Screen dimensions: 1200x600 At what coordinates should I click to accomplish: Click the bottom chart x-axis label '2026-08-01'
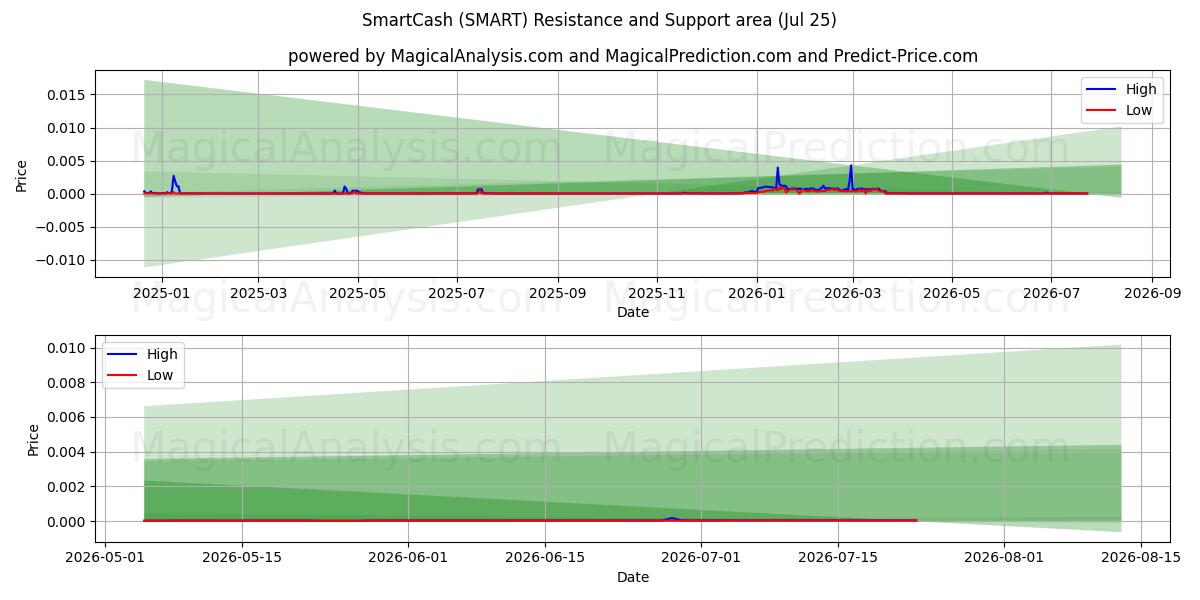(x=1002, y=559)
